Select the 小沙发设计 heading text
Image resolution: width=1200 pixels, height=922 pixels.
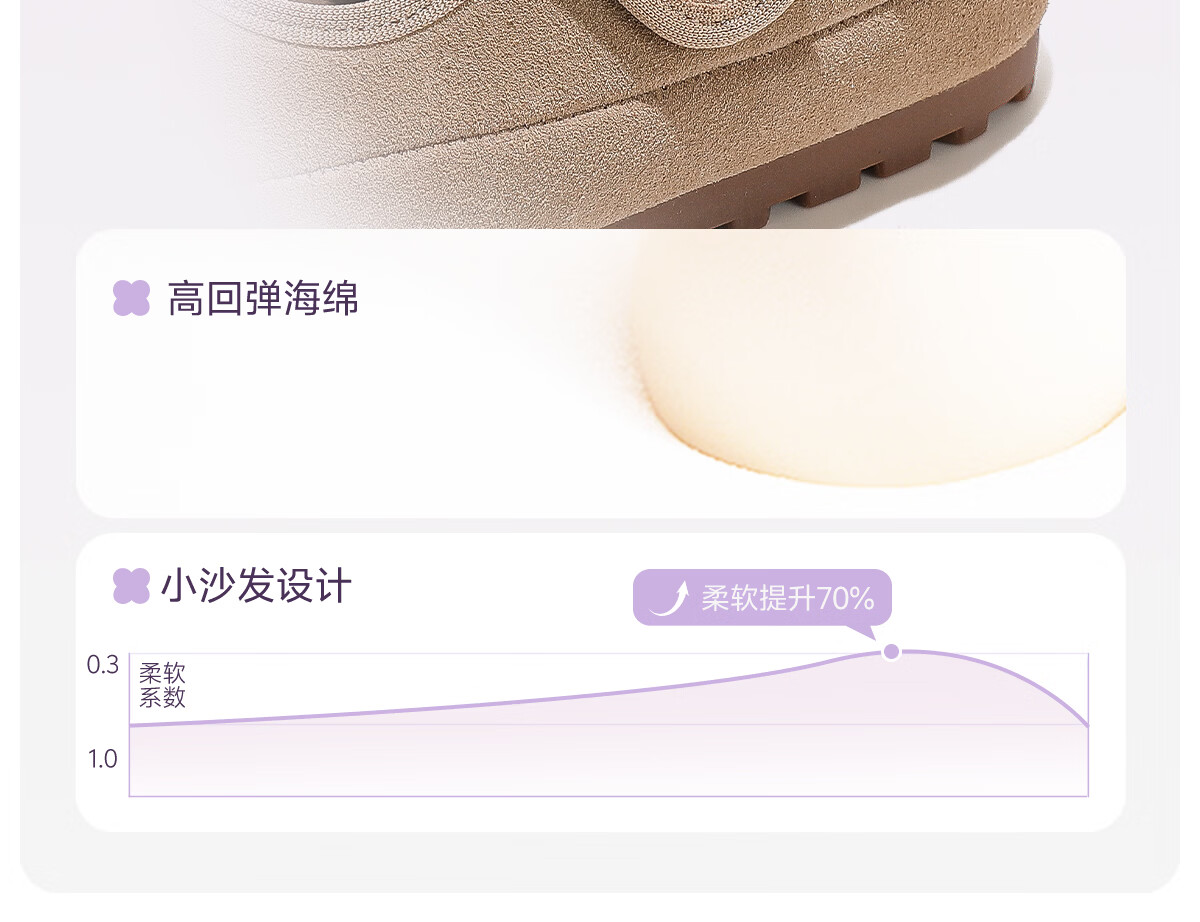point(257,586)
